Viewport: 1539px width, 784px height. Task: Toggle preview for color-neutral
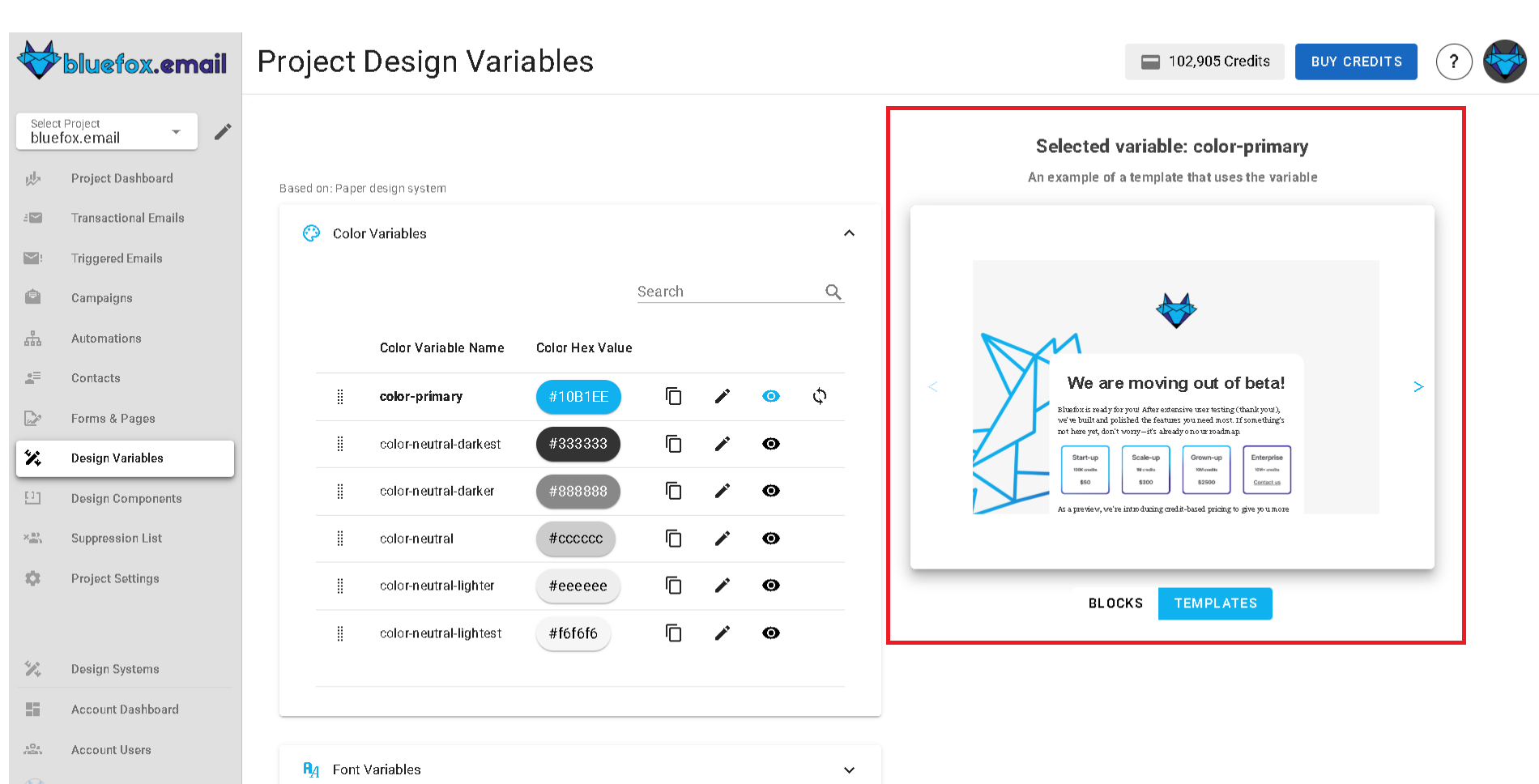tap(771, 539)
